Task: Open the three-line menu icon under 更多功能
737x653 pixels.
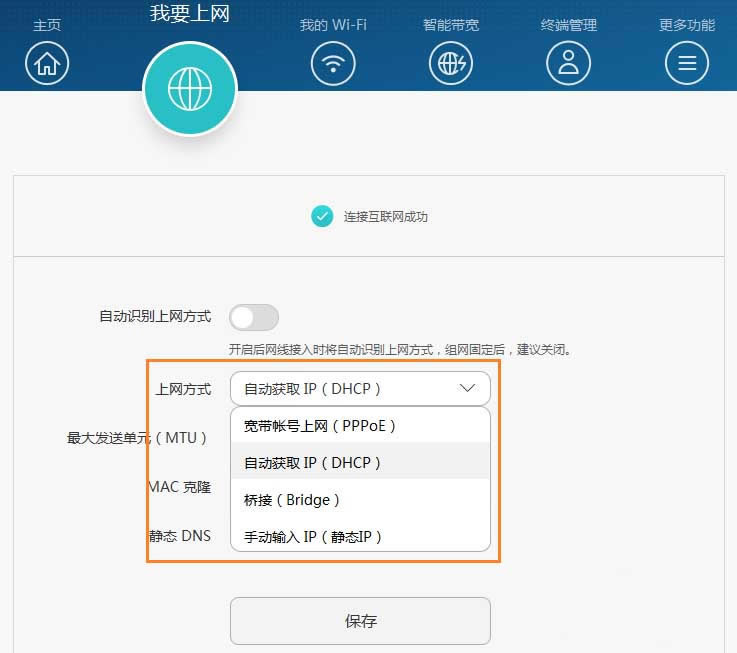Action: [686, 63]
